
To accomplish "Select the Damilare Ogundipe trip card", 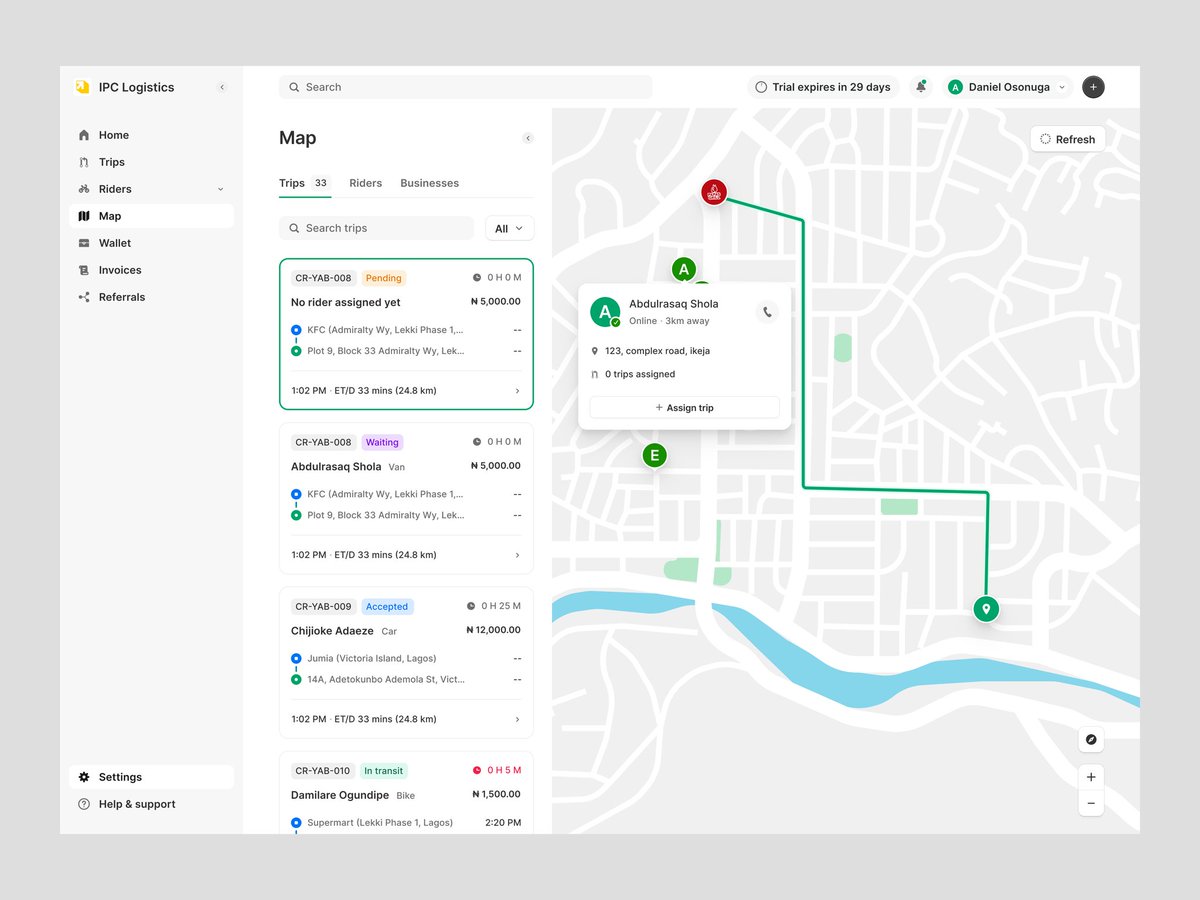I will point(406,792).
